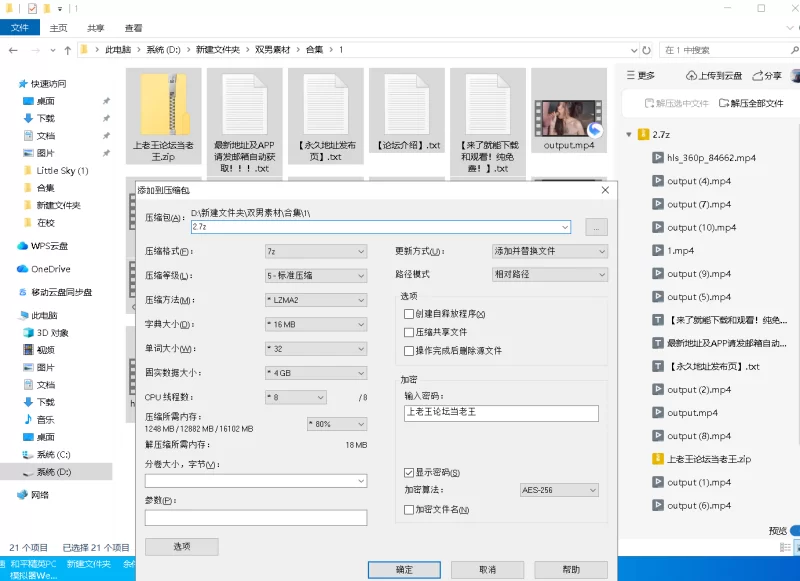Enable 加密文件名 checkbox
The height and width of the screenshot is (581, 800).
[408, 509]
